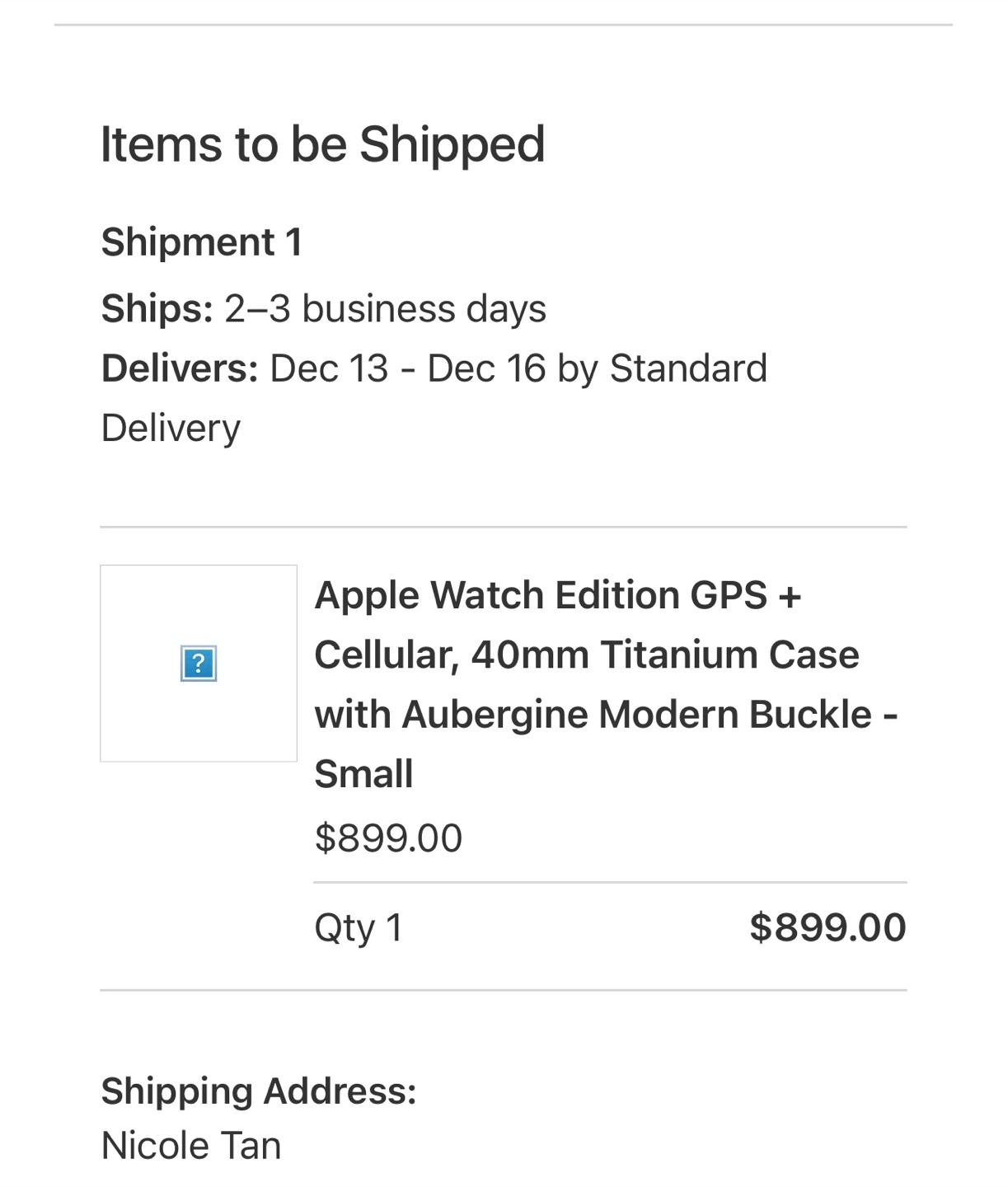Screen dimensions: 1008x1187
Task: Select the Dec 13 - Dec 16 date range
Action: (408, 368)
